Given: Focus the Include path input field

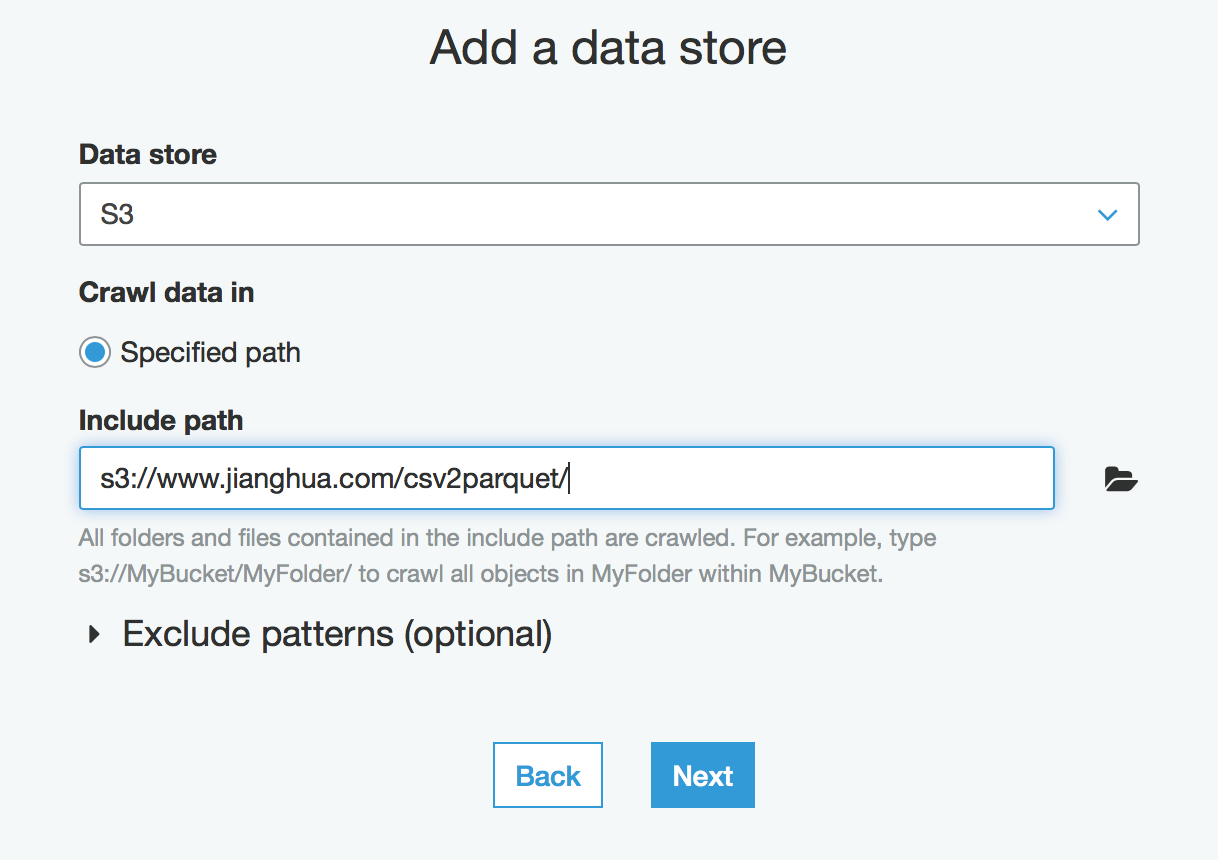Looking at the screenshot, I should tap(566, 479).
